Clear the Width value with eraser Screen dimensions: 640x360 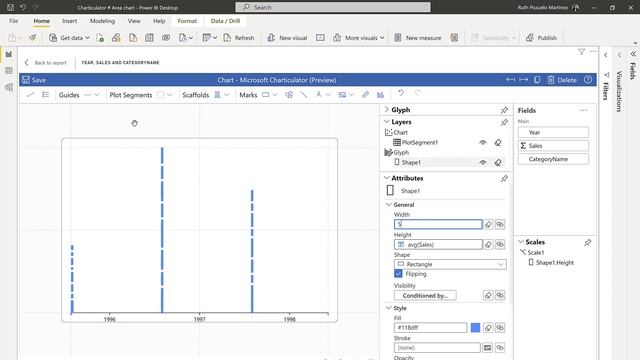pos(488,224)
